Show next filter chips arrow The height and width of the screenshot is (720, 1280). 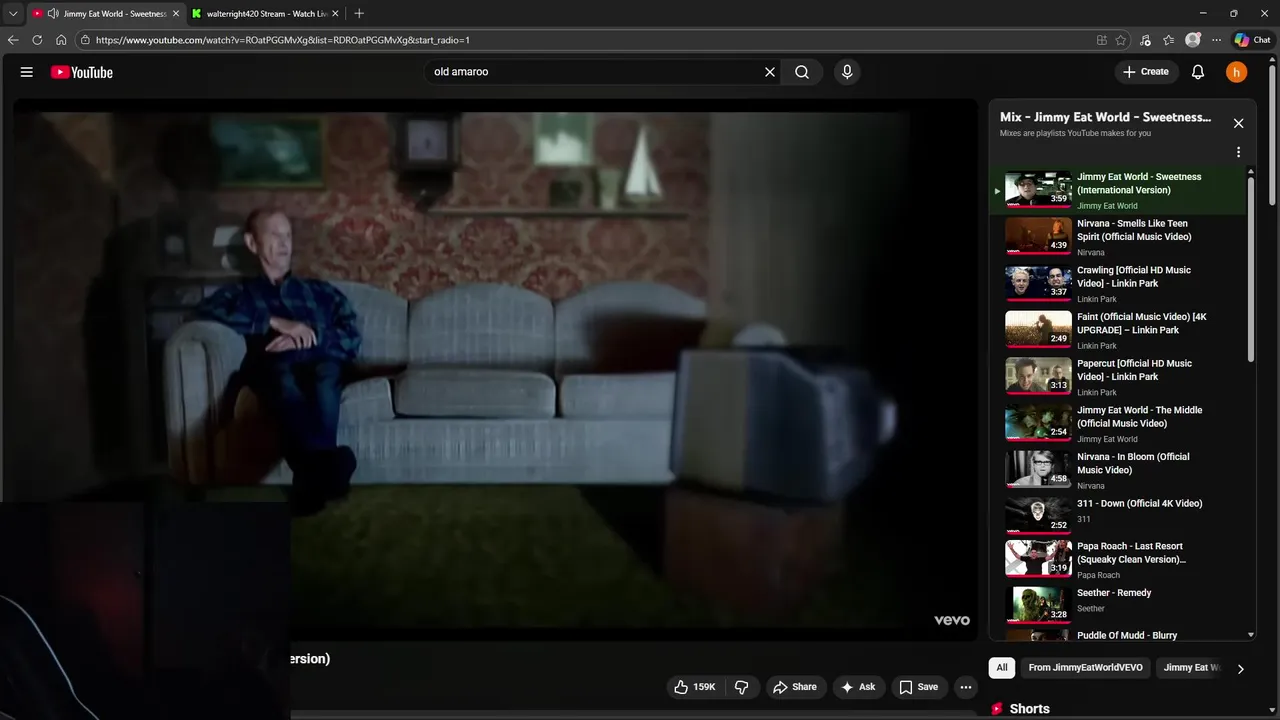click(1240, 669)
